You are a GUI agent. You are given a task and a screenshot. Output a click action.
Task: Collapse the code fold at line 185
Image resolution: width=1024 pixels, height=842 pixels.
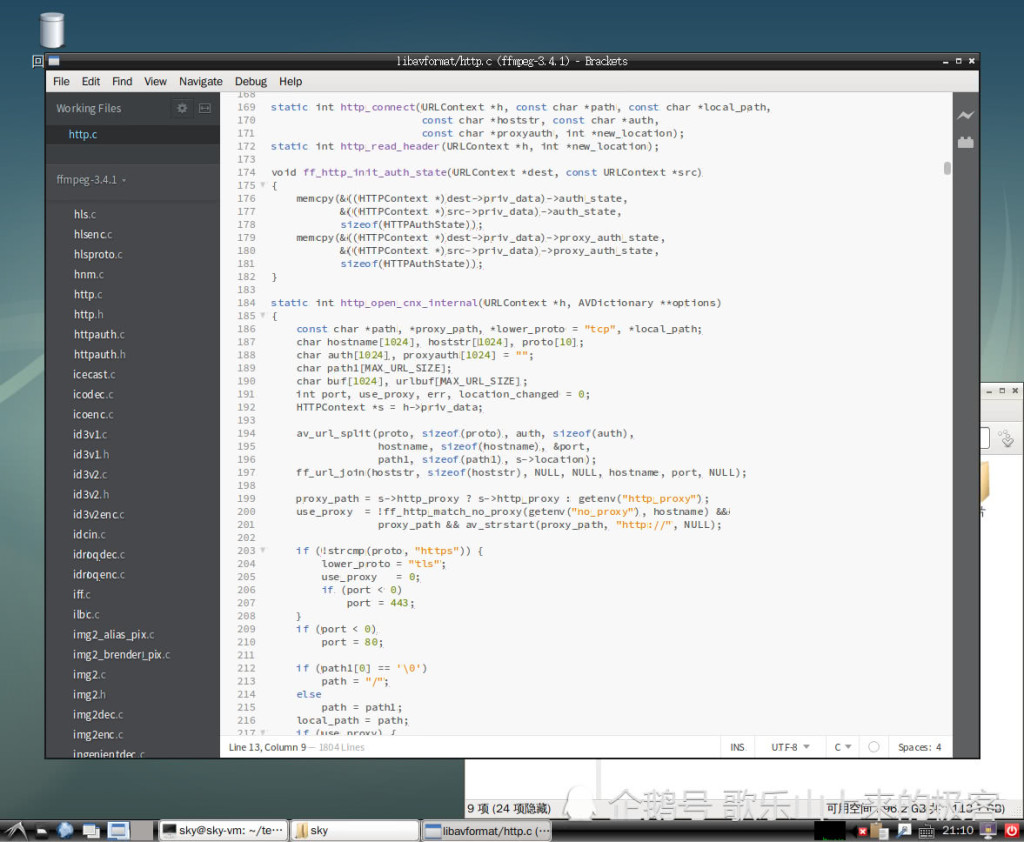click(x=263, y=316)
